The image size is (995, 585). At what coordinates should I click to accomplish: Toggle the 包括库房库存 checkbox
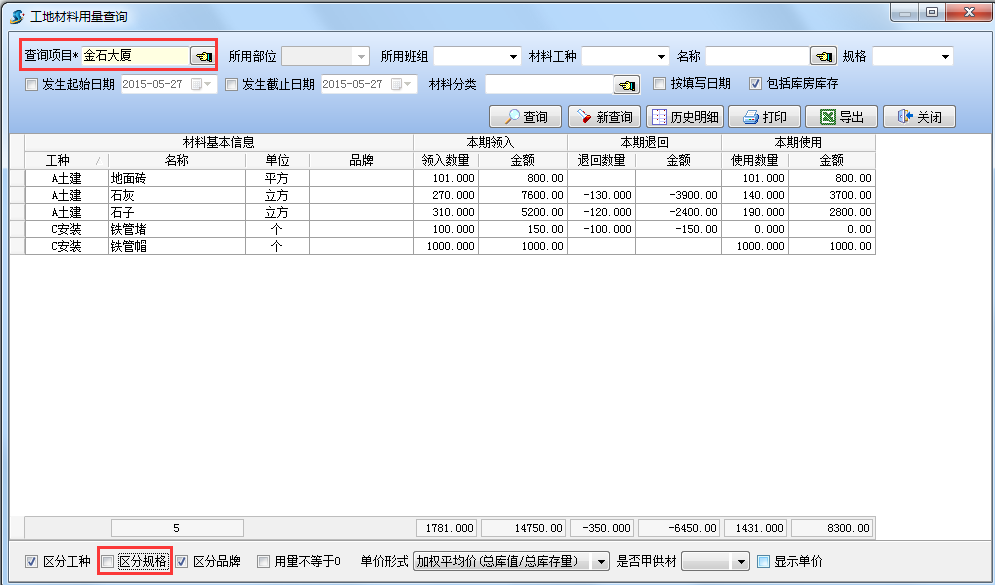click(756, 84)
